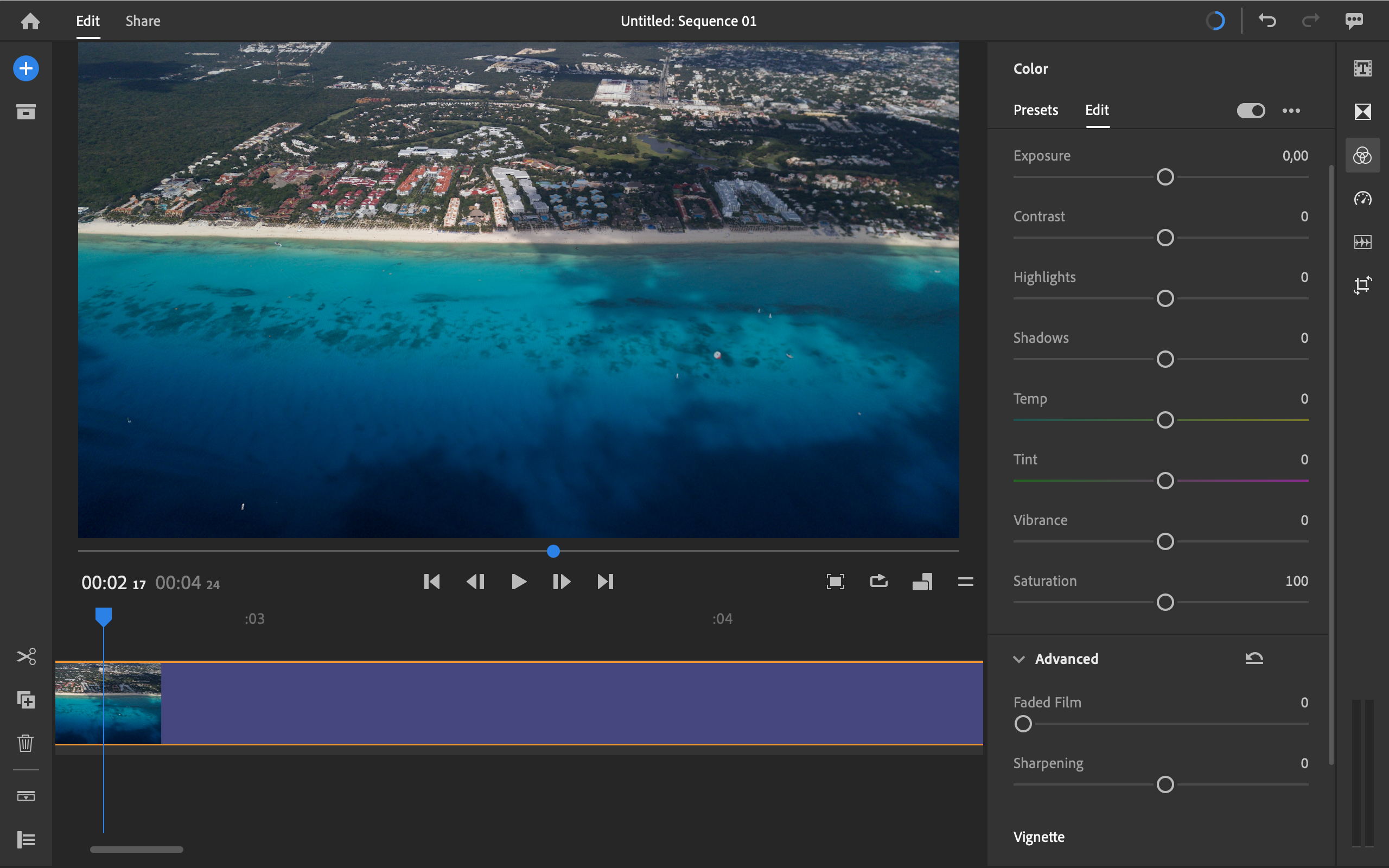Toggle loop playback button
The width and height of the screenshot is (1389, 868).
pyautogui.click(x=879, y=582)
